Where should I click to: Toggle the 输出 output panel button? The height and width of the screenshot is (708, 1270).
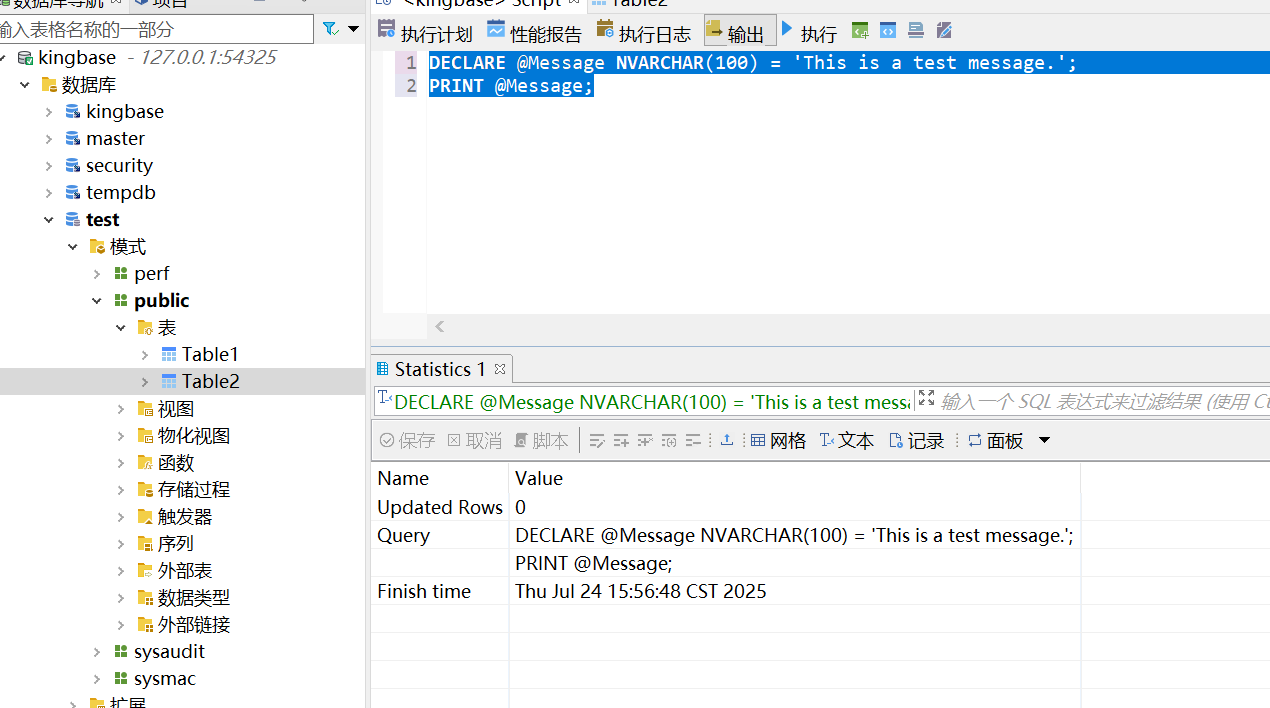point(739,33)
